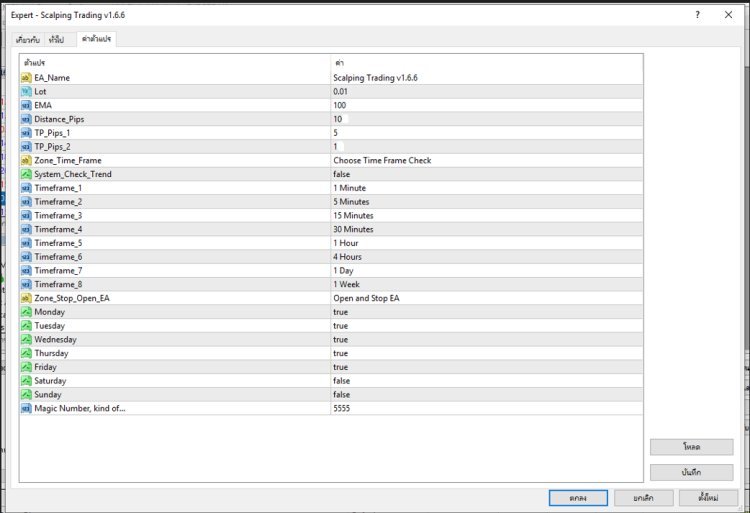Screen dimensions: 750x513
Task: Click the help question mark in title bar
Action: [695, 16]
